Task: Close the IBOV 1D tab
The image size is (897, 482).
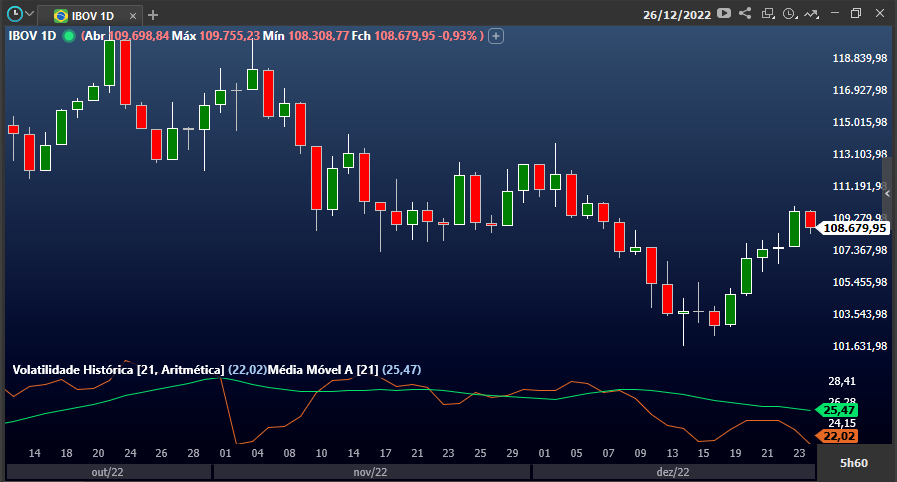Action: (133, 16)
